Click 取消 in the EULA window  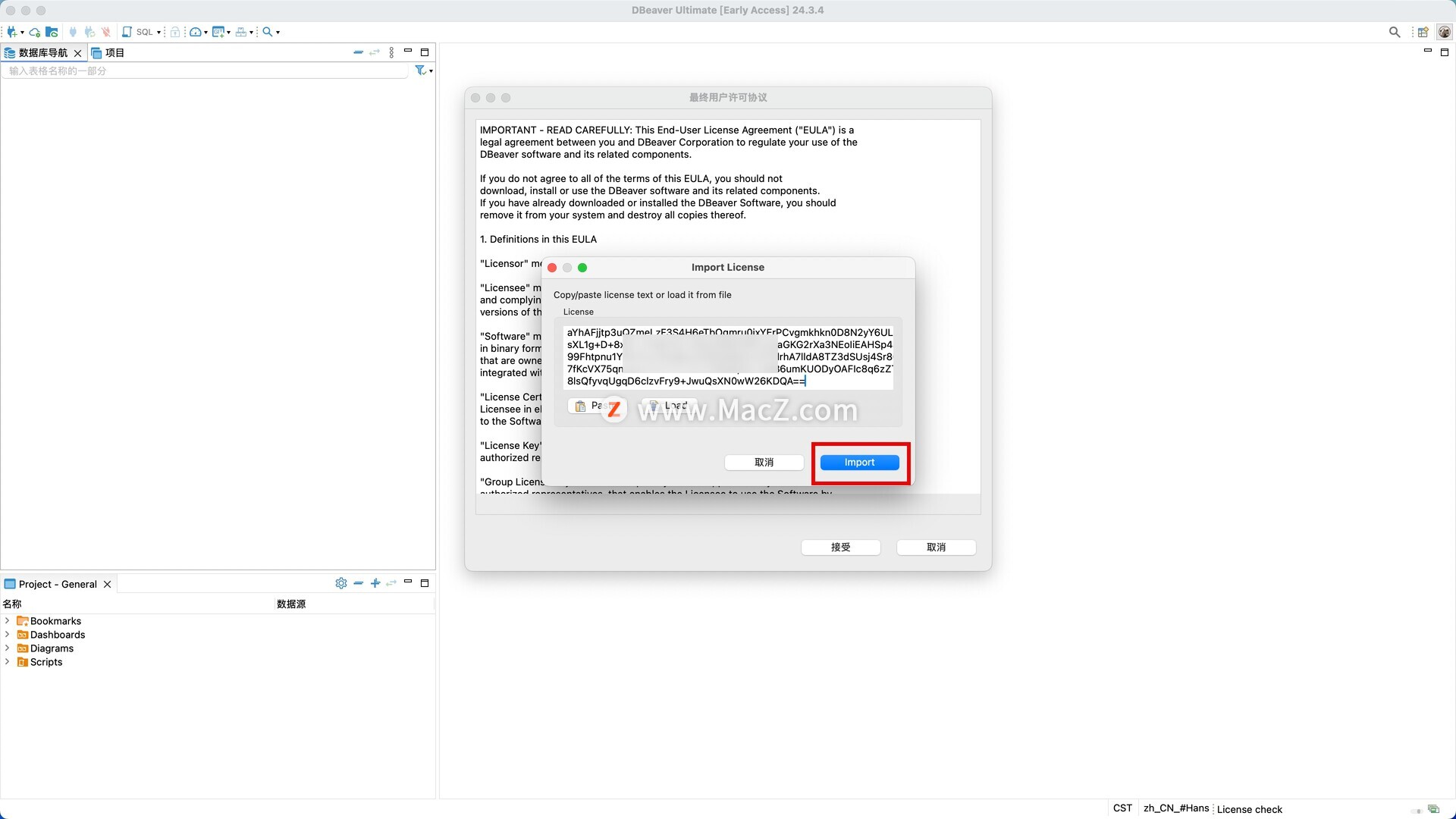[936, 548]
